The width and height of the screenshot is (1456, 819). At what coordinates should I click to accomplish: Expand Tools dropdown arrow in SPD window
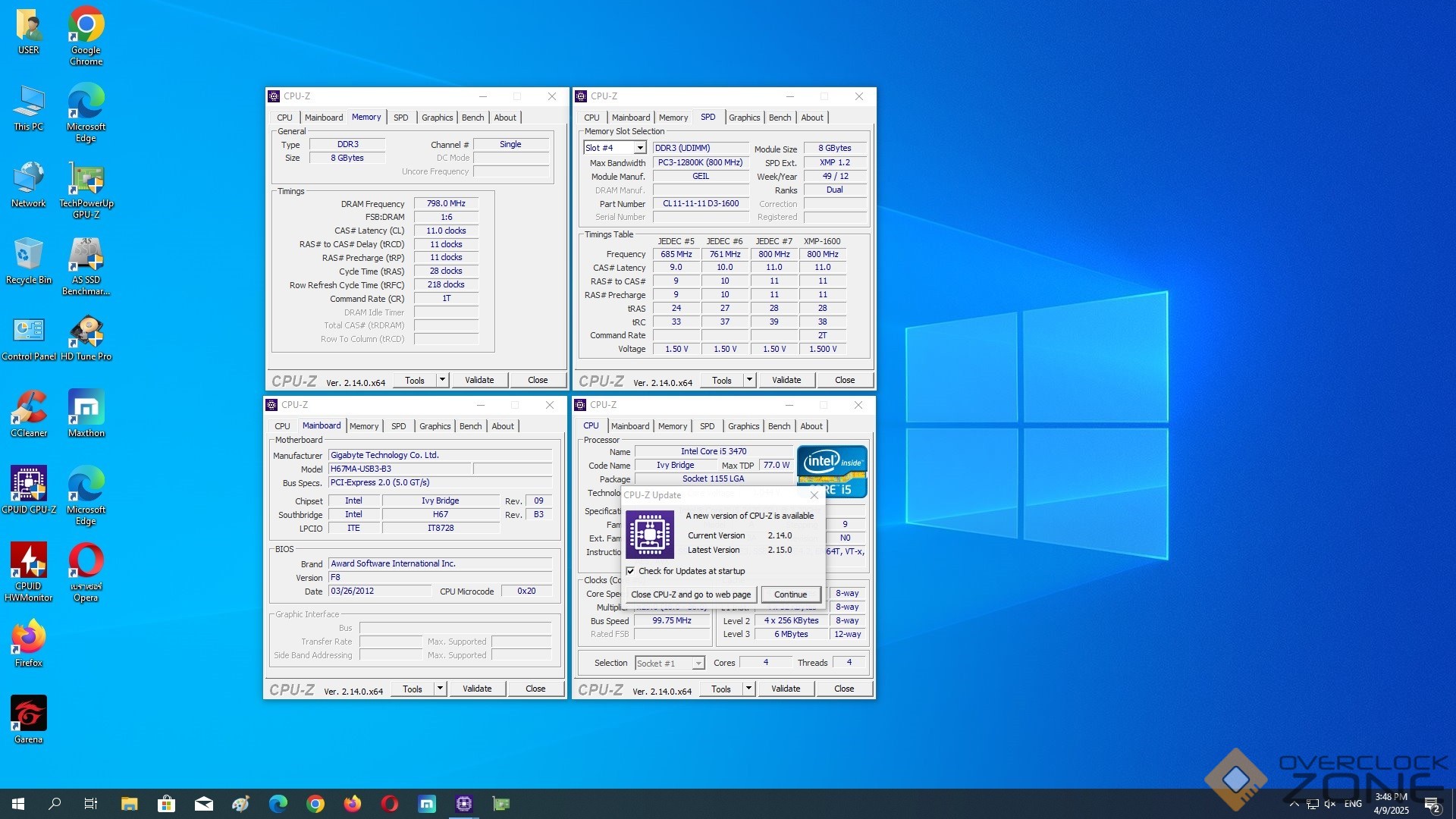pyautogui.click(x=750, y=380)
